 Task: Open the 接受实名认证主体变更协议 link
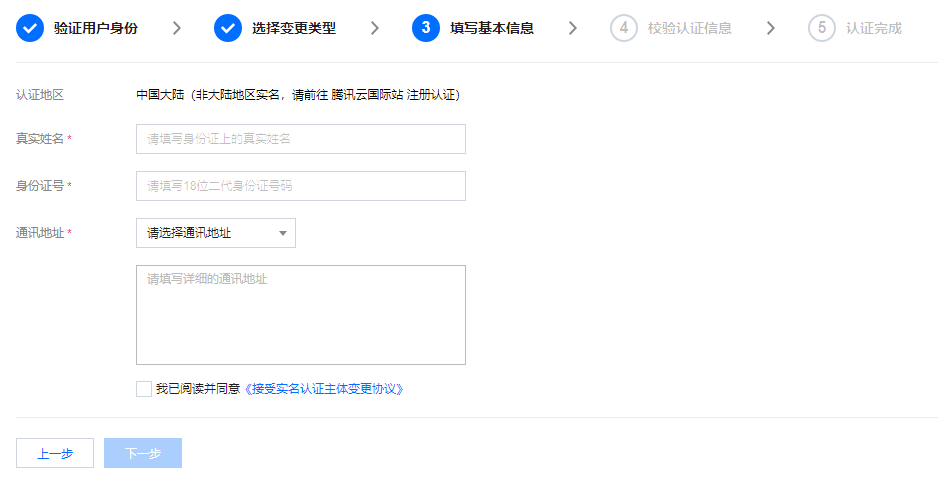[x=325, y=389]
